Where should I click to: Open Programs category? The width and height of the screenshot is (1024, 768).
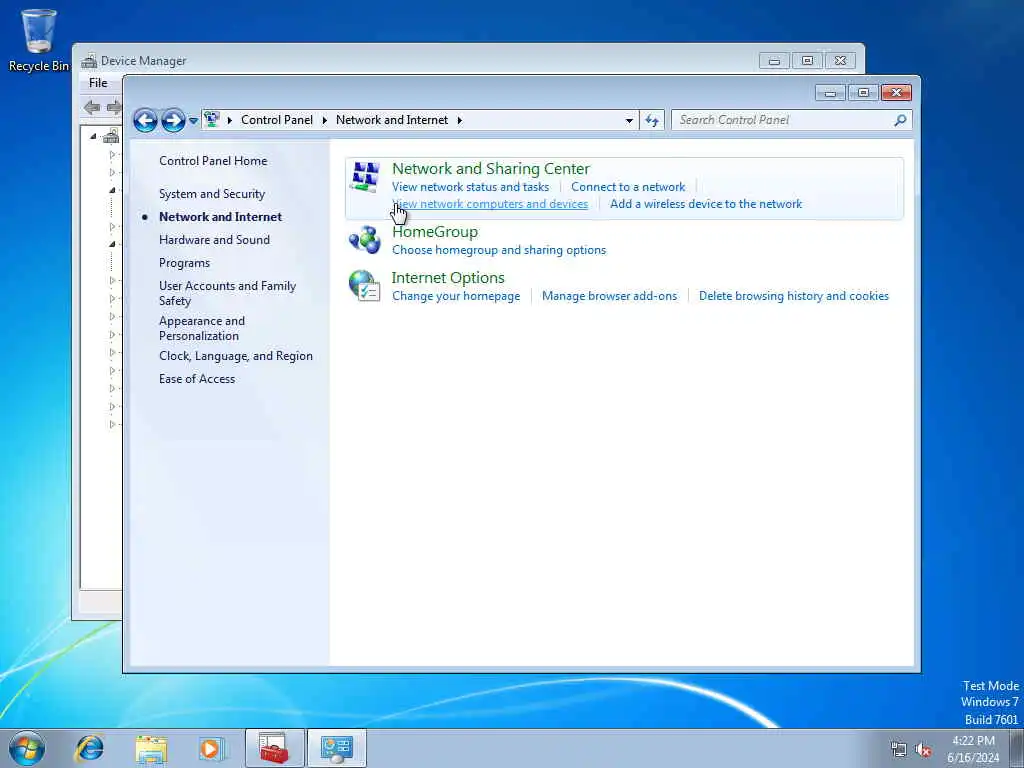pyautogui.click(x=184, y=263)
